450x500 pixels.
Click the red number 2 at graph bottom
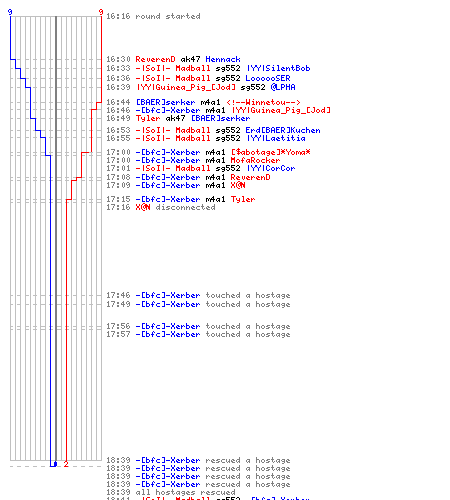(66, 464)
